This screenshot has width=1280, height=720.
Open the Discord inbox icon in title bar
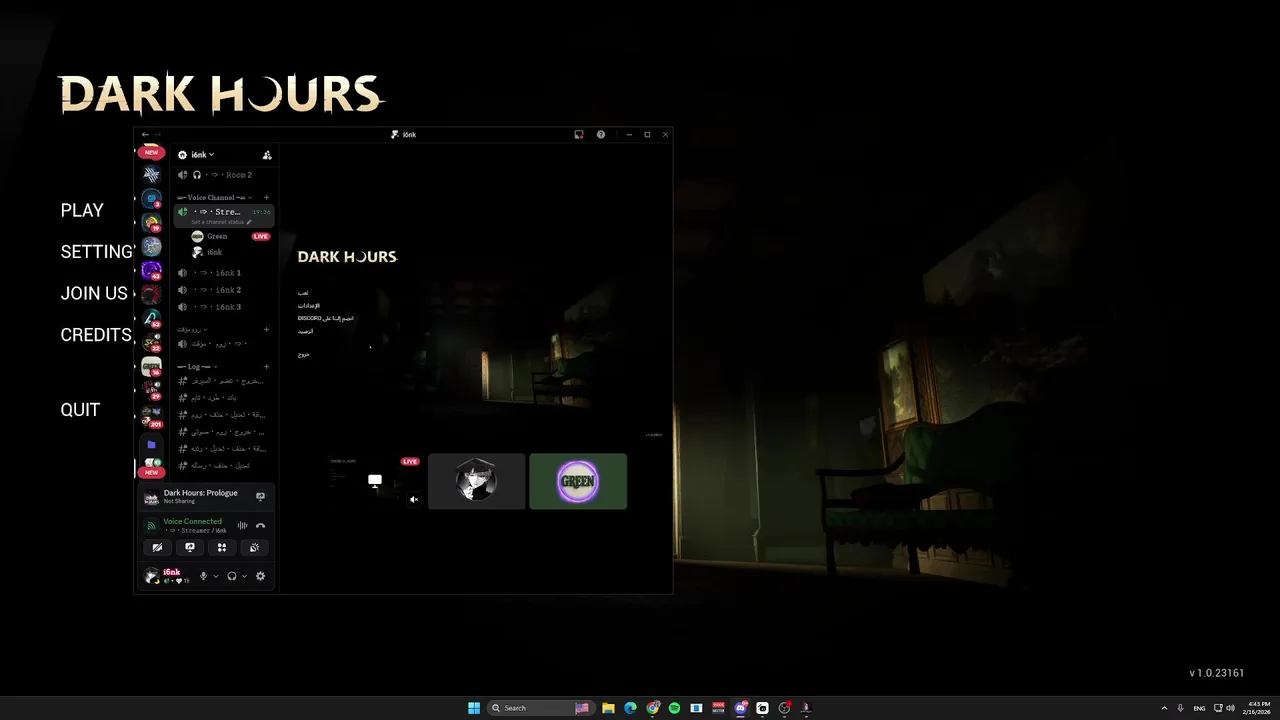[578, 134]
